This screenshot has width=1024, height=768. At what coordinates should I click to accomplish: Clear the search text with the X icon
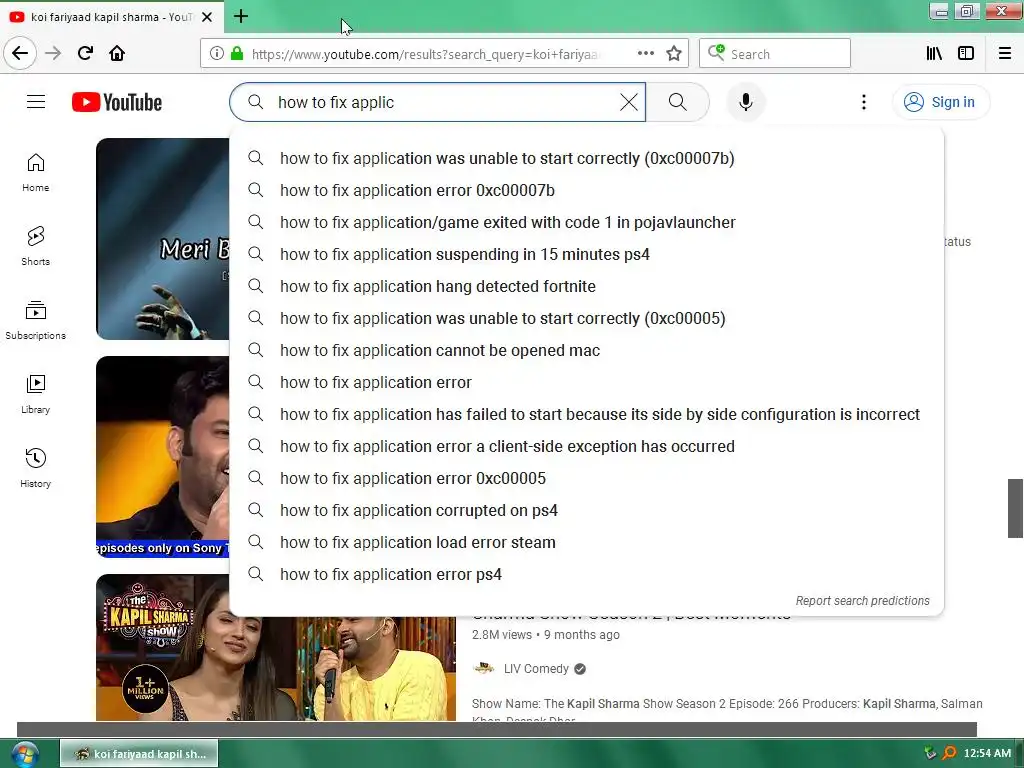[x=629, y=102]
